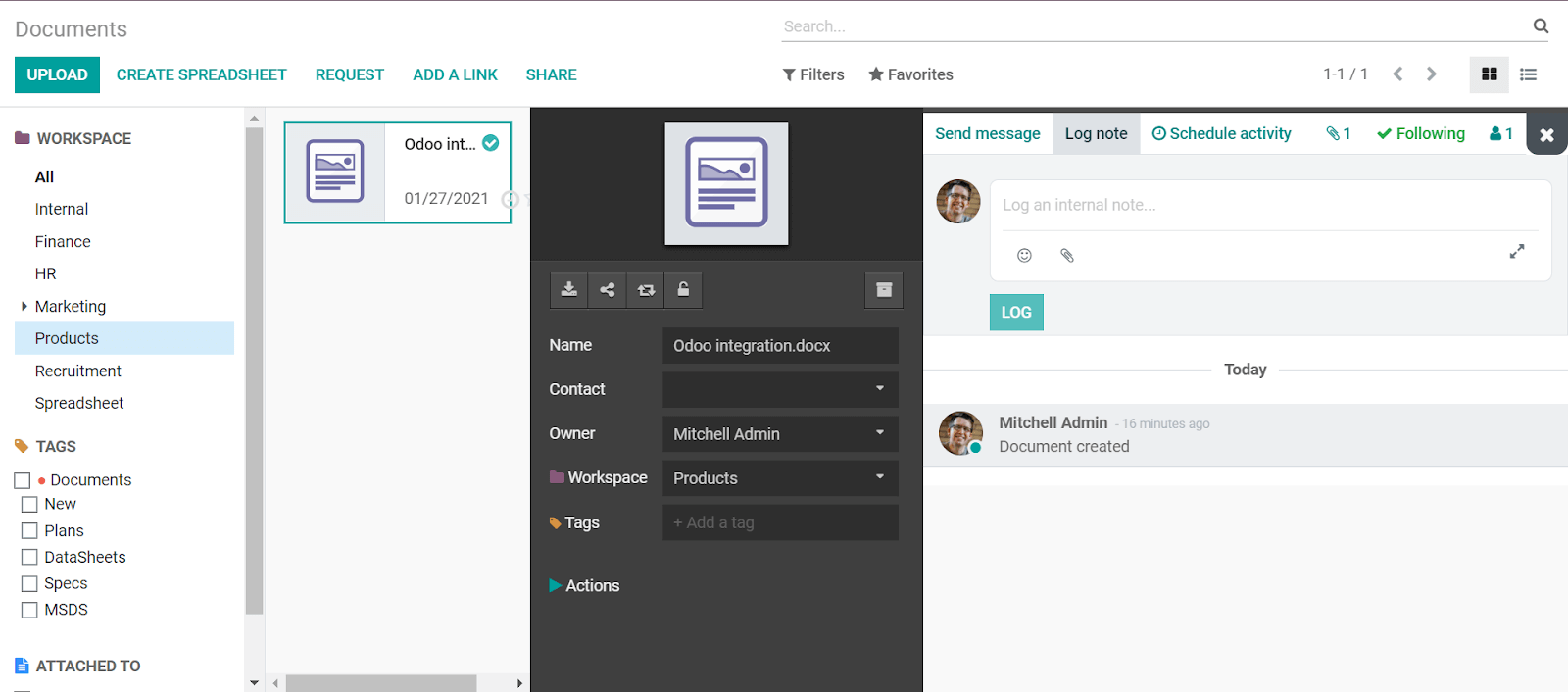Tick the Documents tag group checkbox
Viewport: 1568px width, 692px height.
pos(23,480)
